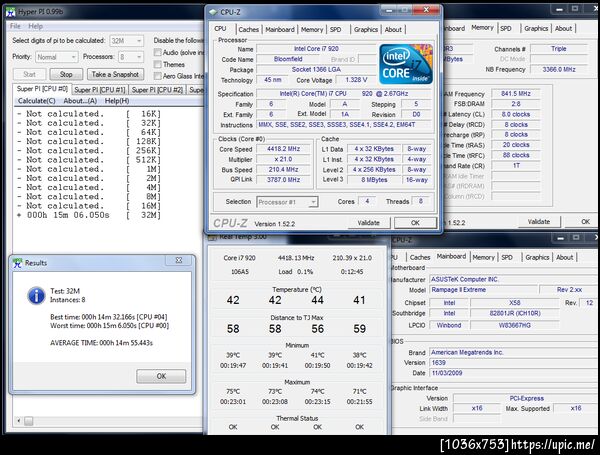Screen dimensions: 600x455
Task: Click Stop button in Hyper PI
Action: pyautogui.click(x=66, y=74)
